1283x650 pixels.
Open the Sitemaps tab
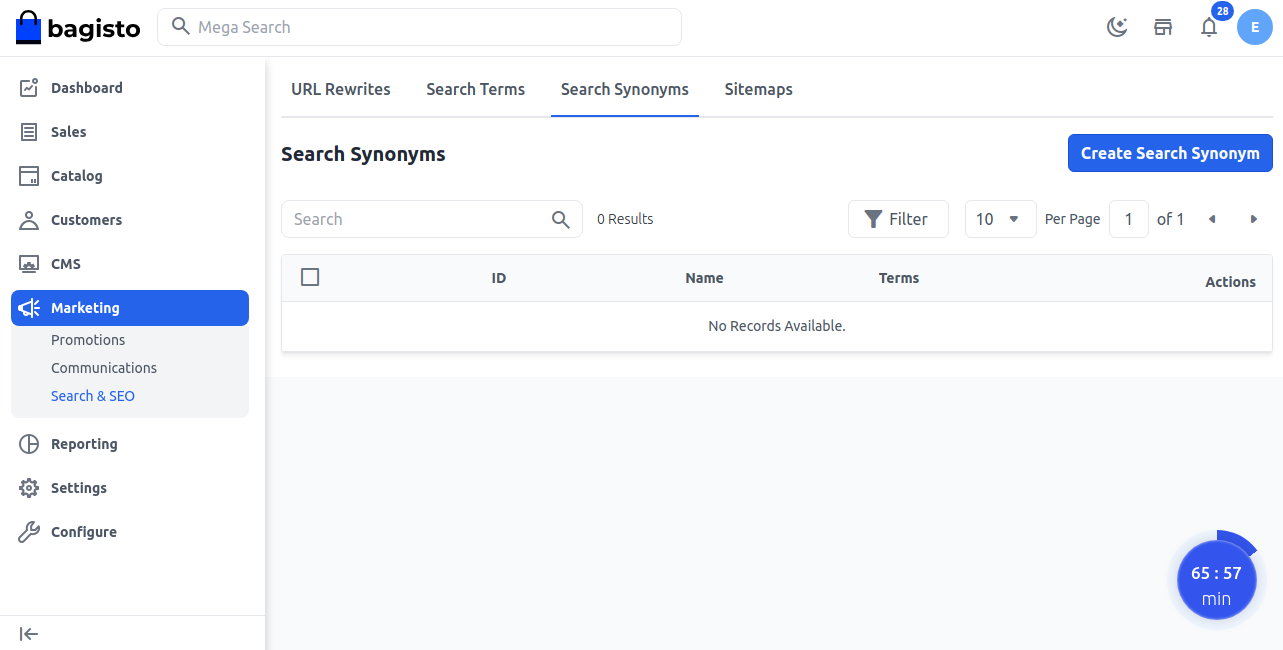758,89
